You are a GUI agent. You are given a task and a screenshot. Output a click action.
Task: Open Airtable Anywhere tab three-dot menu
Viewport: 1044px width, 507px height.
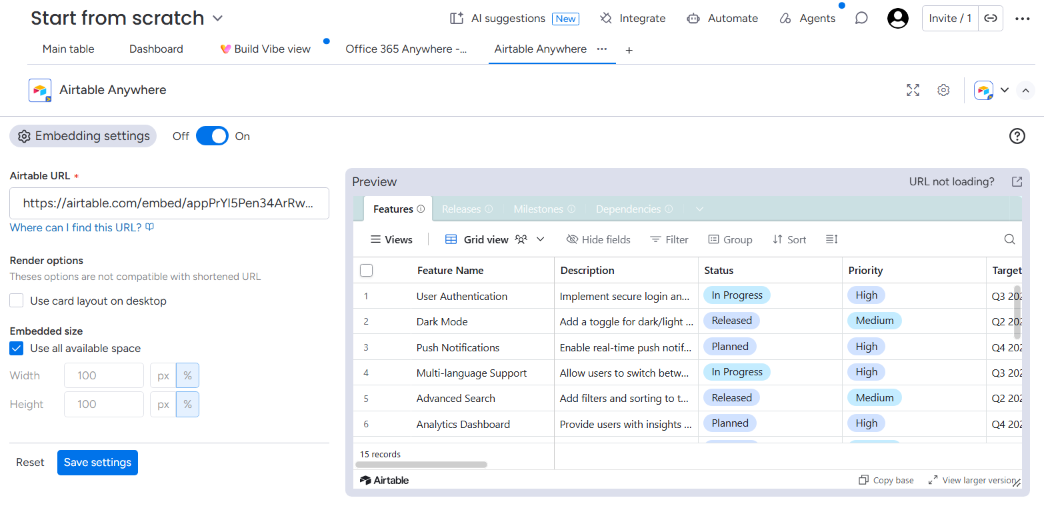[602, 49]
